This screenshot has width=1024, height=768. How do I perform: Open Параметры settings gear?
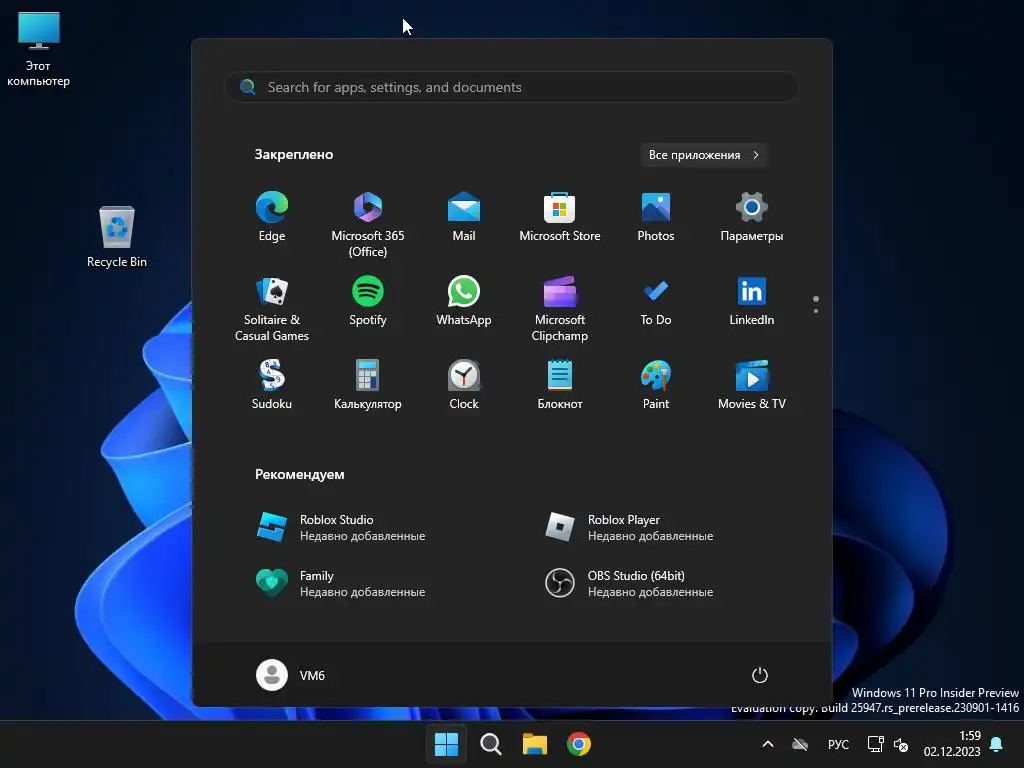pos(752,217)
